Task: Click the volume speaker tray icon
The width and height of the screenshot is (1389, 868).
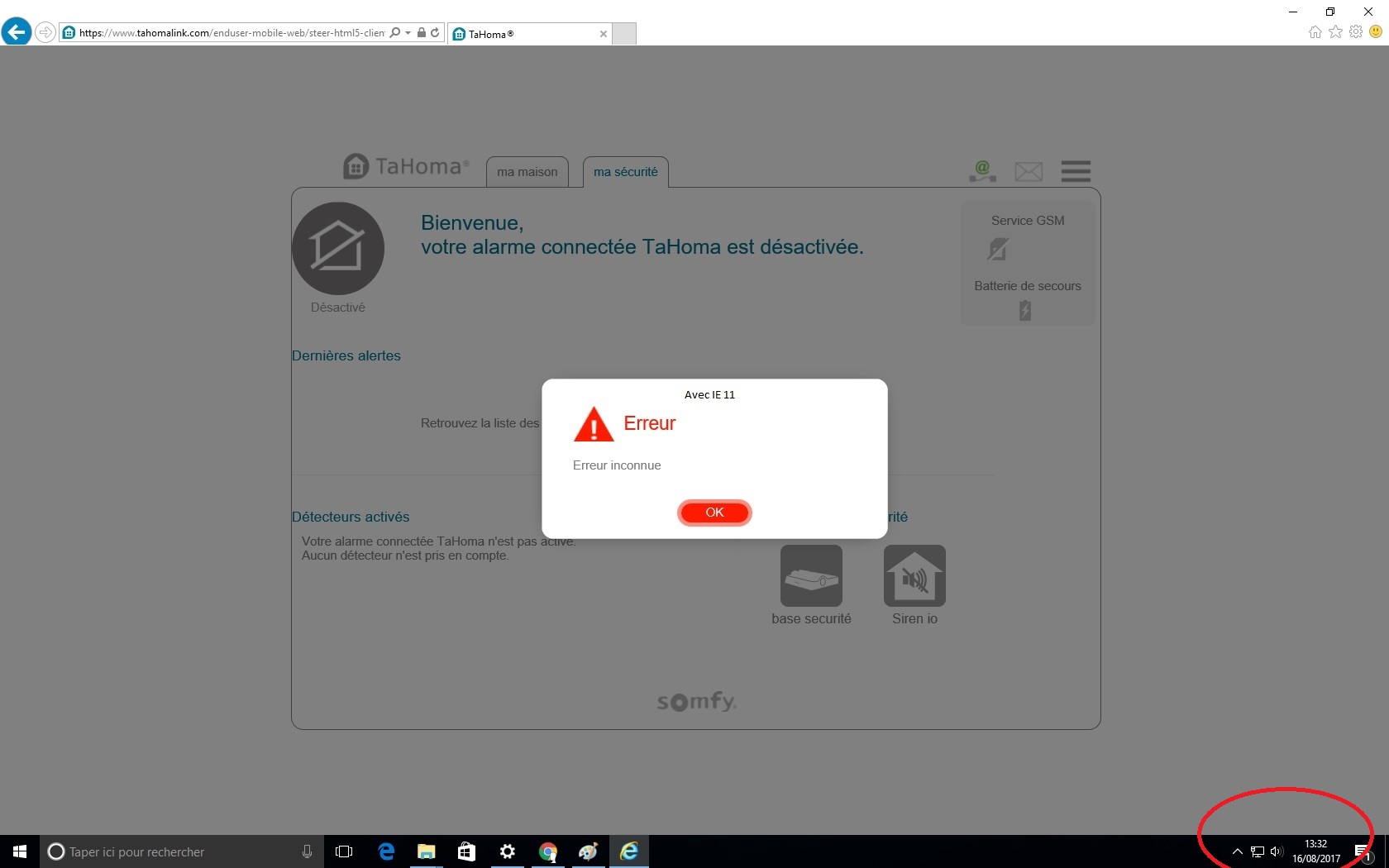Action: [x=1277, y=851]
